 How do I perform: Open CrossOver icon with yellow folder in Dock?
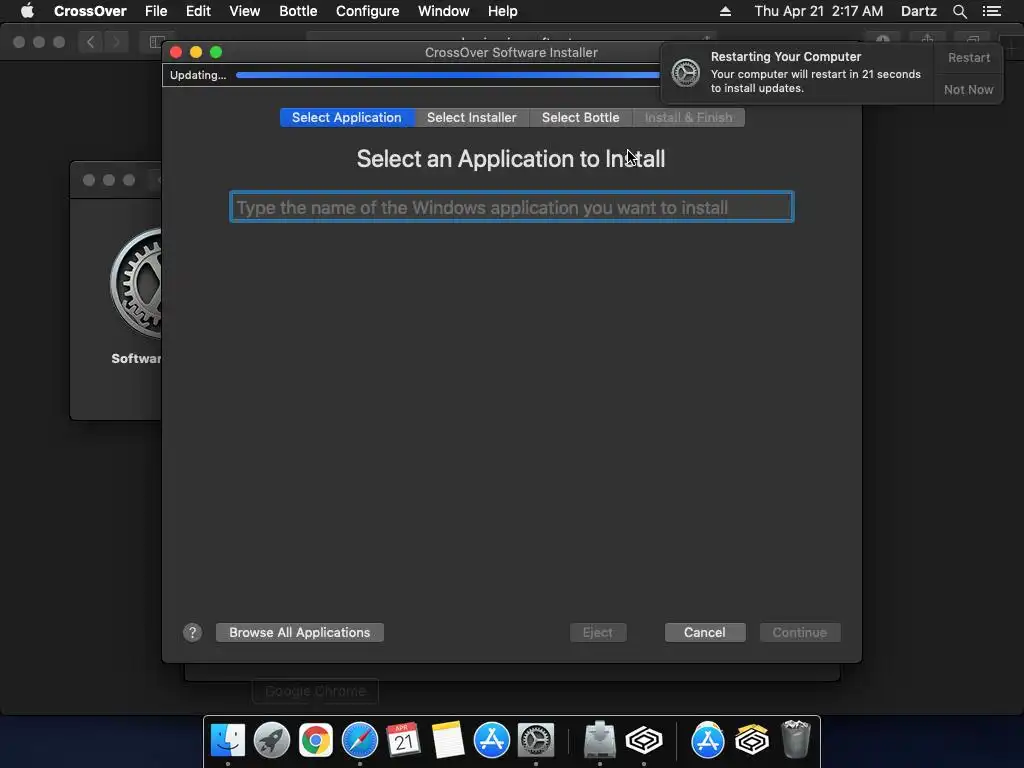752,740
